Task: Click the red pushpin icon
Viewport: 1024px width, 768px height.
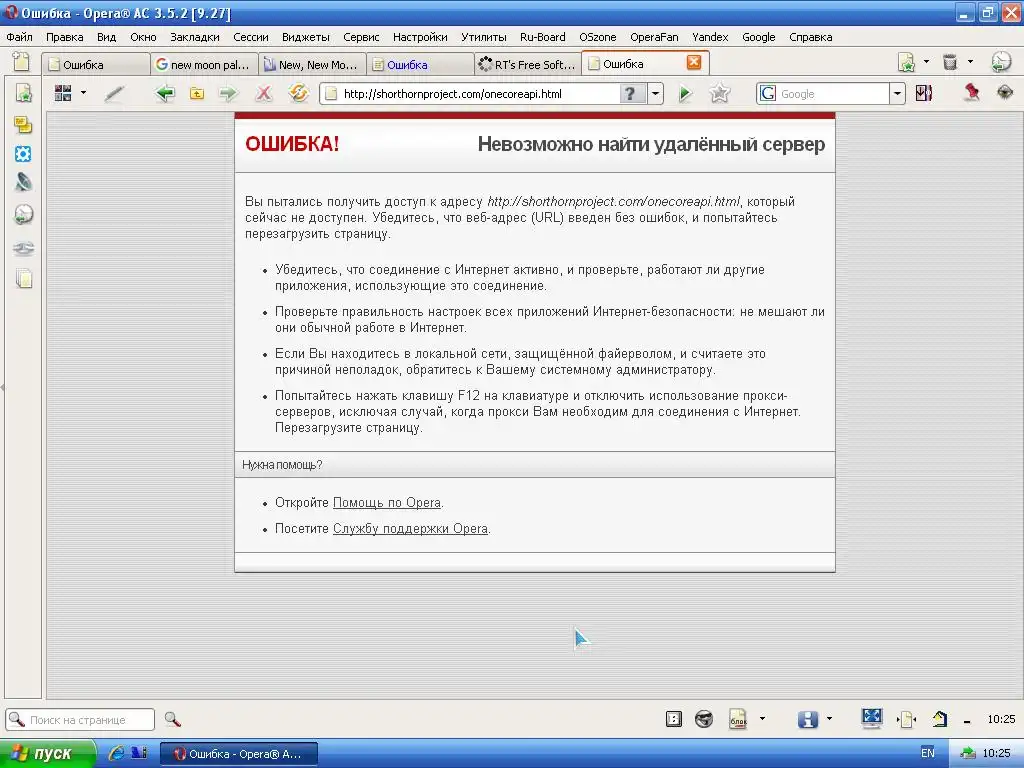Action: click(972, 93)
